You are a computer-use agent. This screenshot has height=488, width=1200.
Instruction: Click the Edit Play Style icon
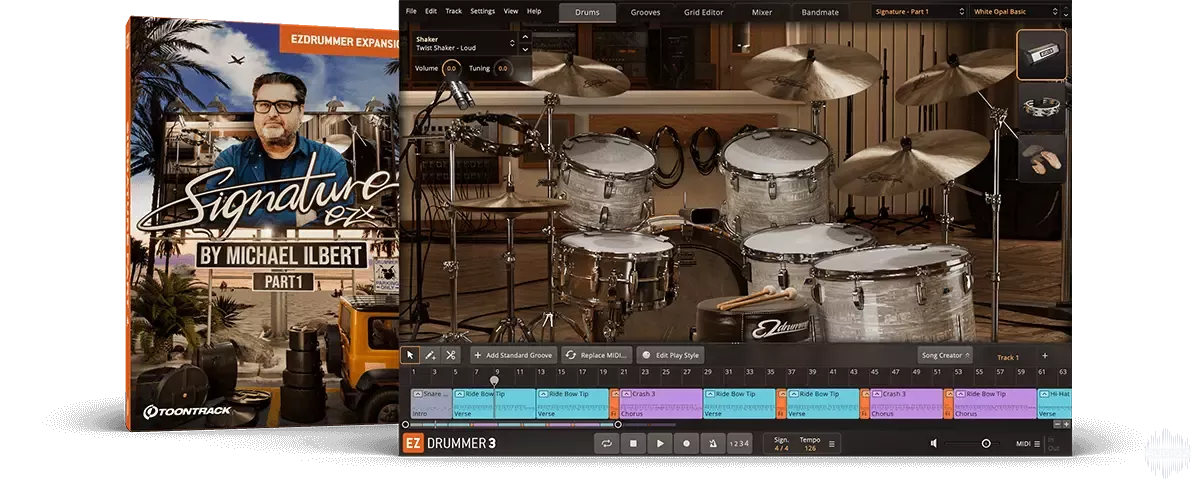(646, 355)
